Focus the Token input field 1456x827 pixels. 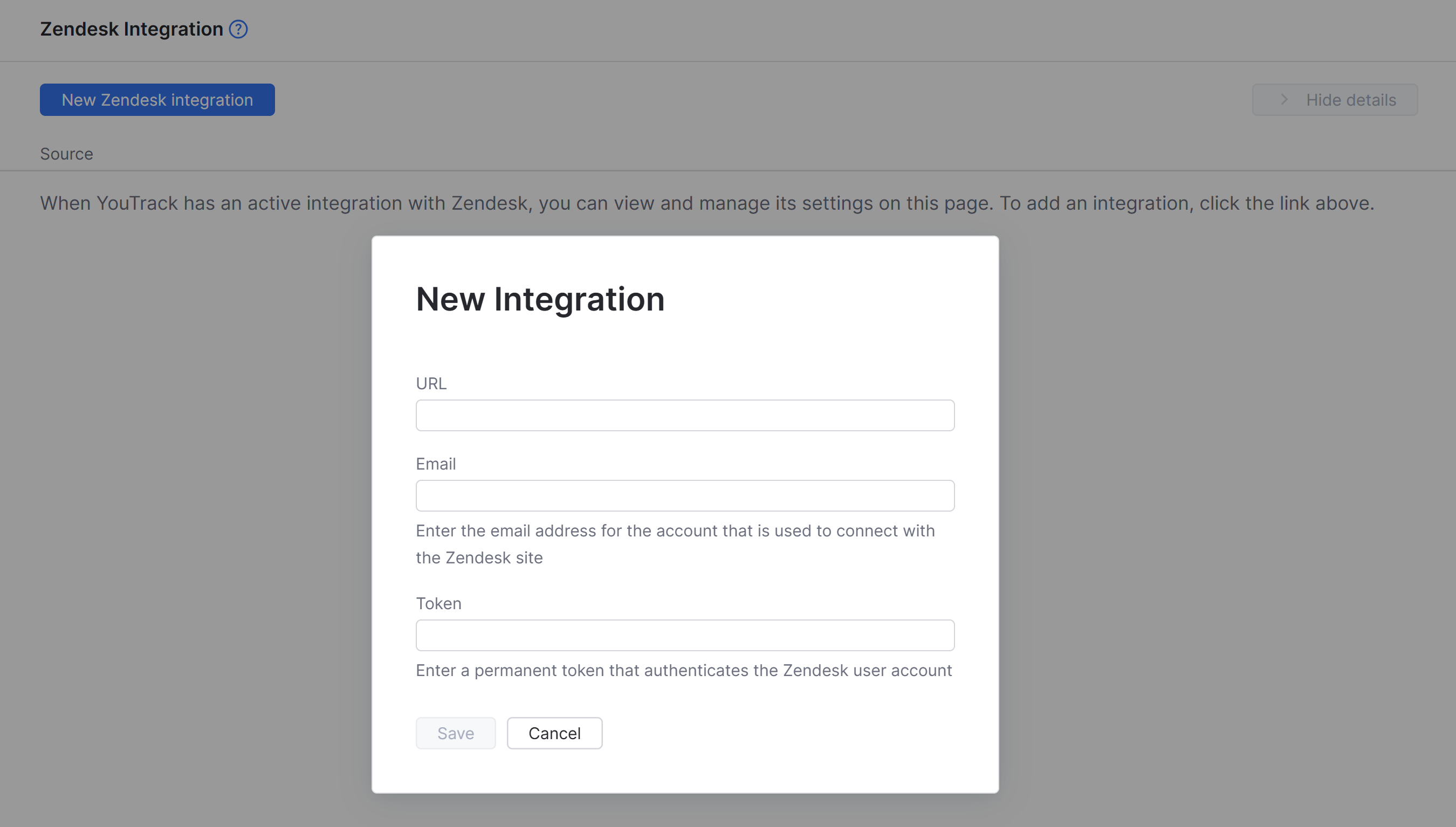click(x=684, y=635)
